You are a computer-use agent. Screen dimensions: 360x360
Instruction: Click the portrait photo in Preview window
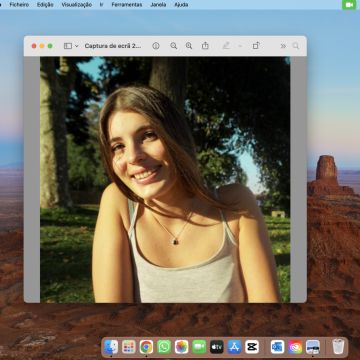point(165,180)
